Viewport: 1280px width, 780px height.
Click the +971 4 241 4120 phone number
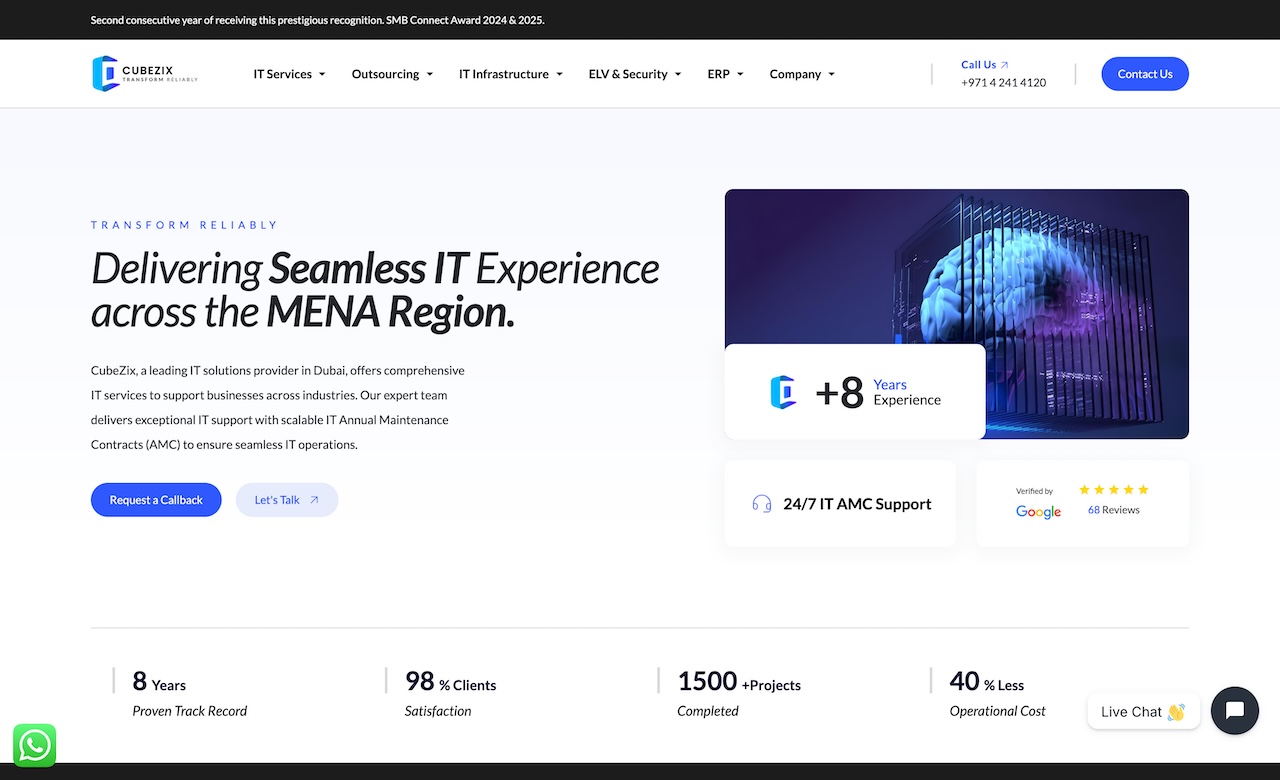[x=1003, y=83]
